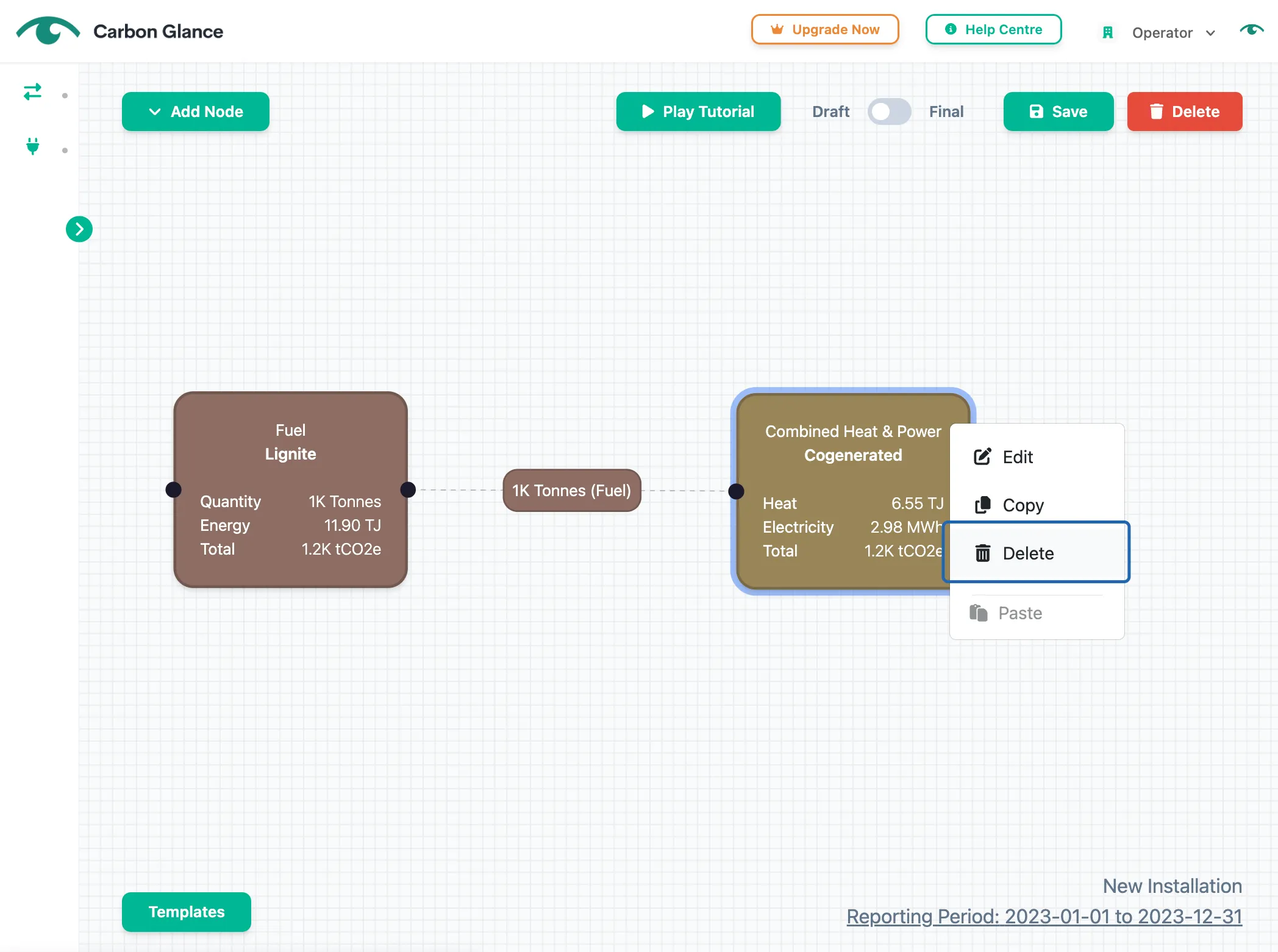Click the duplicate icon beside Copy
The height and width of the screenshot is (952, 1278).
coord(983,505)
